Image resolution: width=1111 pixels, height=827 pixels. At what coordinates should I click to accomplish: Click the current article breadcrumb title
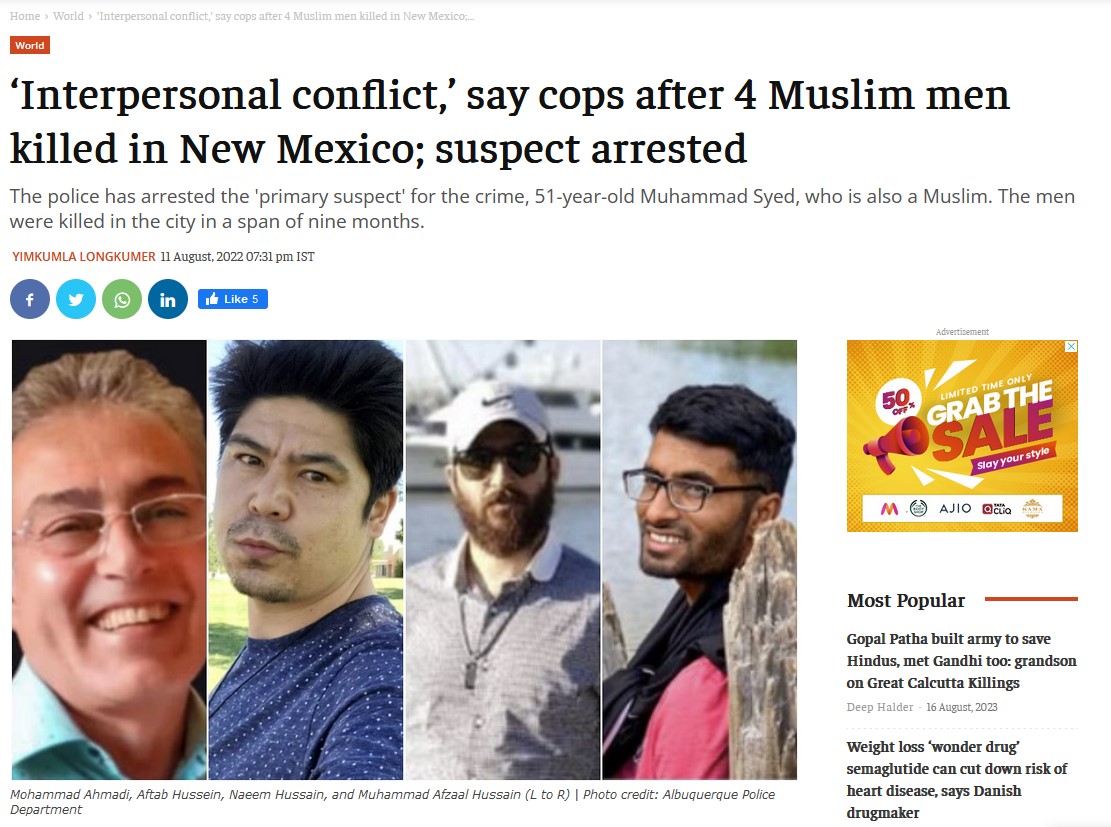[286, 16]
